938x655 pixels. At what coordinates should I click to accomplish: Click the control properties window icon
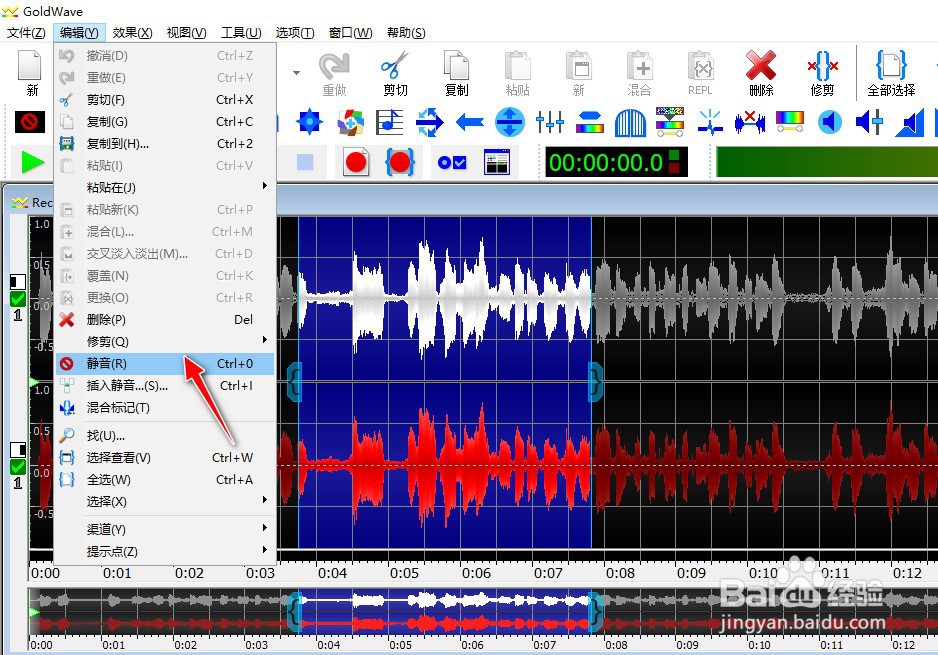pyautogui.click(x=497, y=162)
